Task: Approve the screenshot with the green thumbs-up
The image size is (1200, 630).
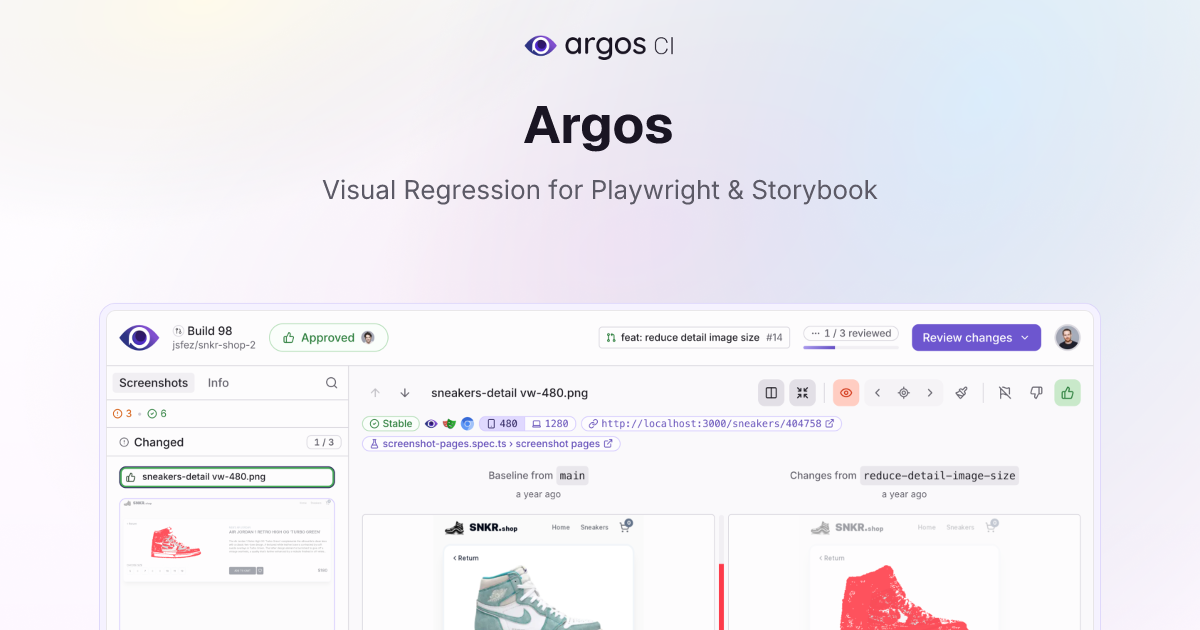Action: 1067,392
